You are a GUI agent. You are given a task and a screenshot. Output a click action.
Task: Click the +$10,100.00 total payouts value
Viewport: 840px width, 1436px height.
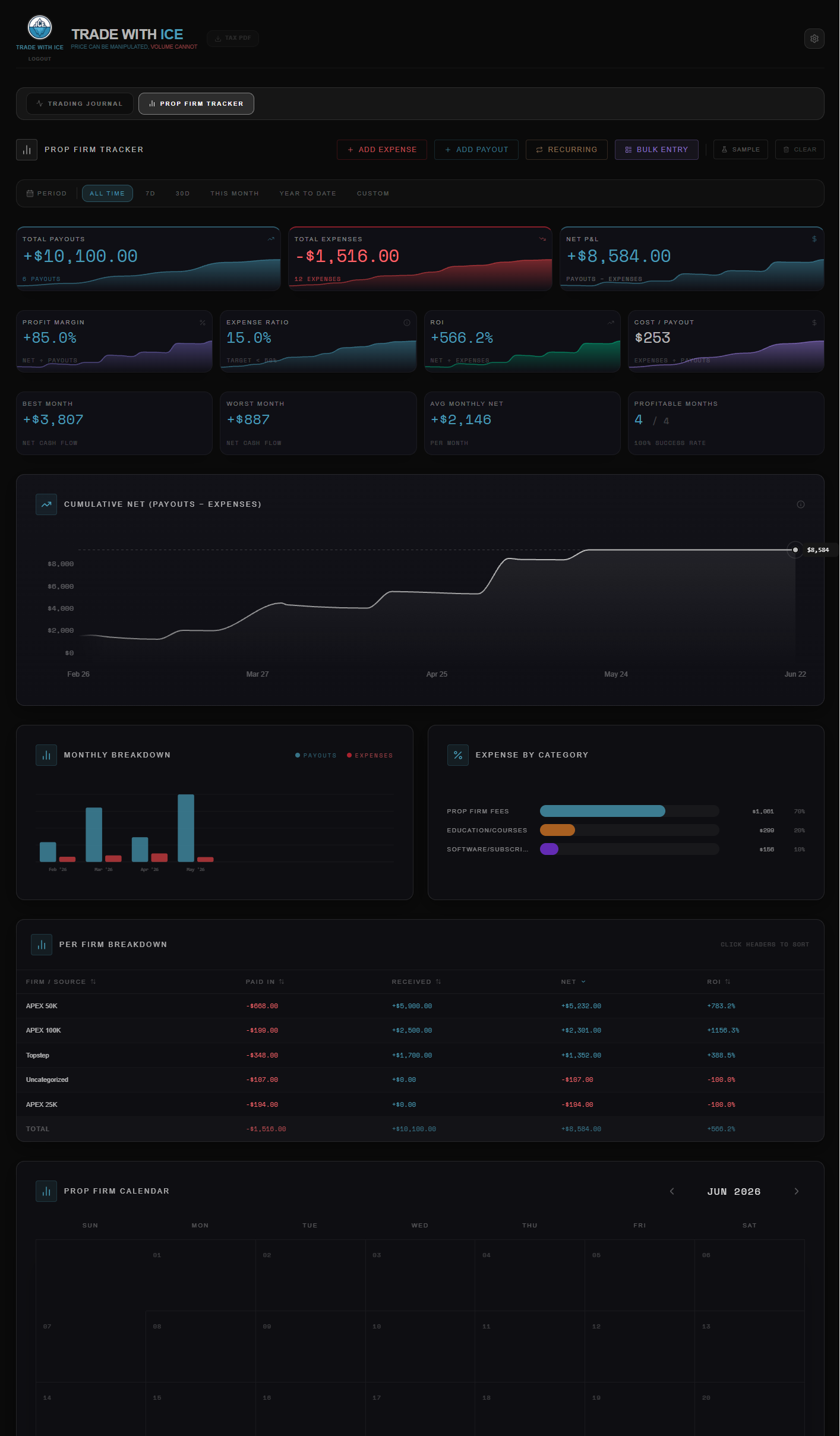pos(80,257)
